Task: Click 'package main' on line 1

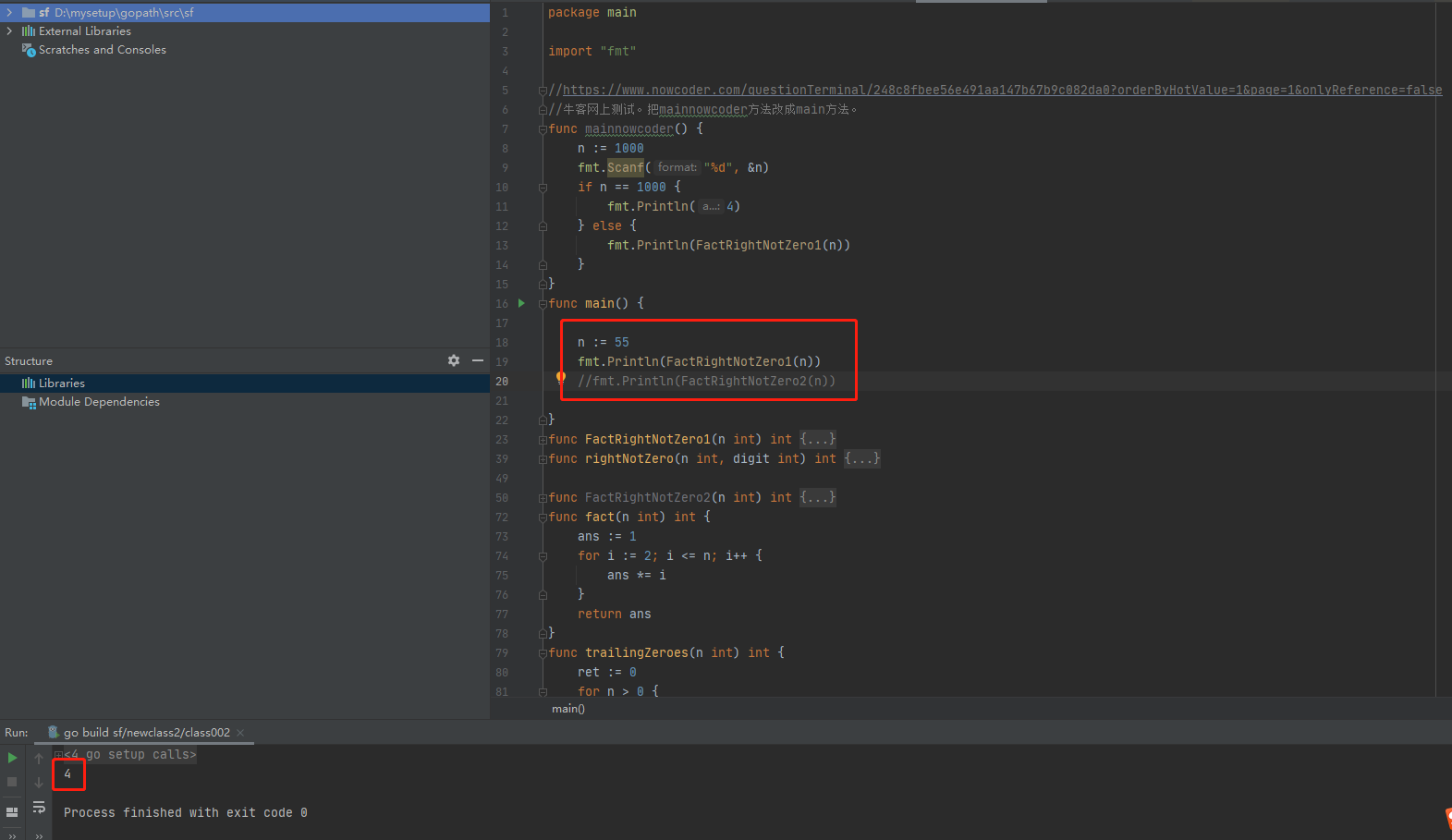Action: pyautogui.click(x=592, y=12)
